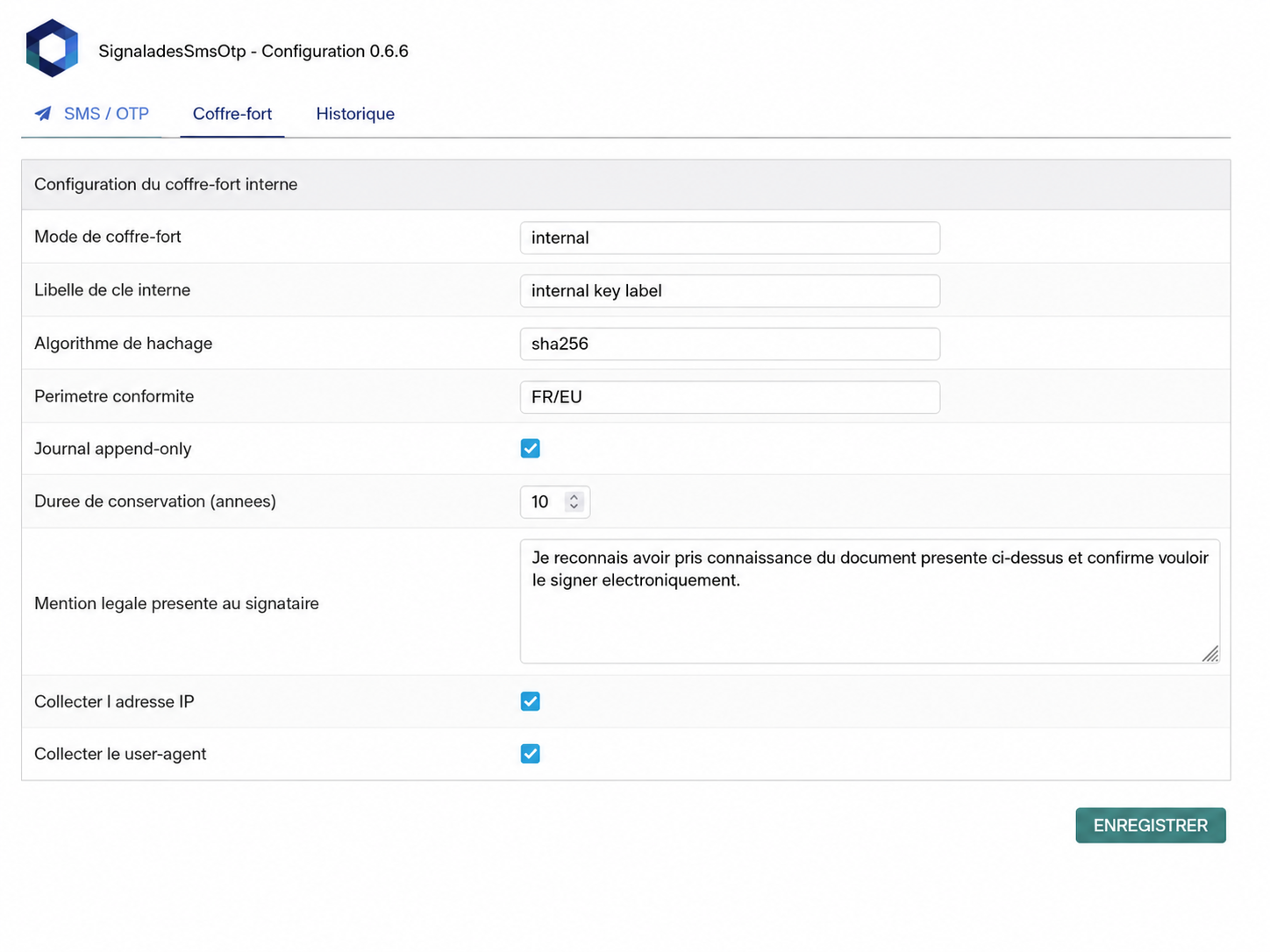Toggle Journal append-only checkbox
The width and height of the screenshot is (1270, 952).
coord(530,449)
